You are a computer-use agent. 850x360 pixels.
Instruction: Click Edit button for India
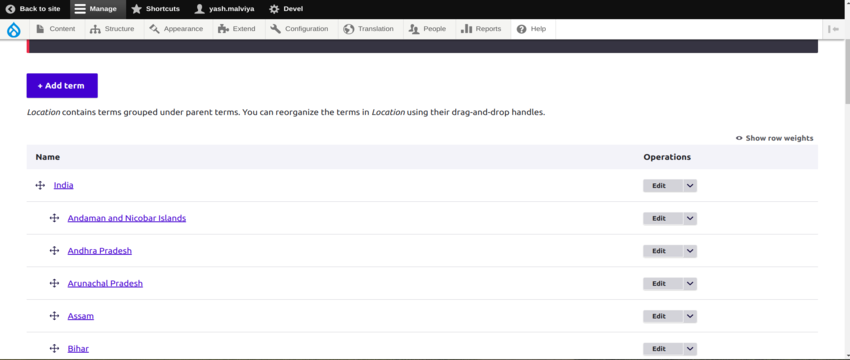(663, 185)
